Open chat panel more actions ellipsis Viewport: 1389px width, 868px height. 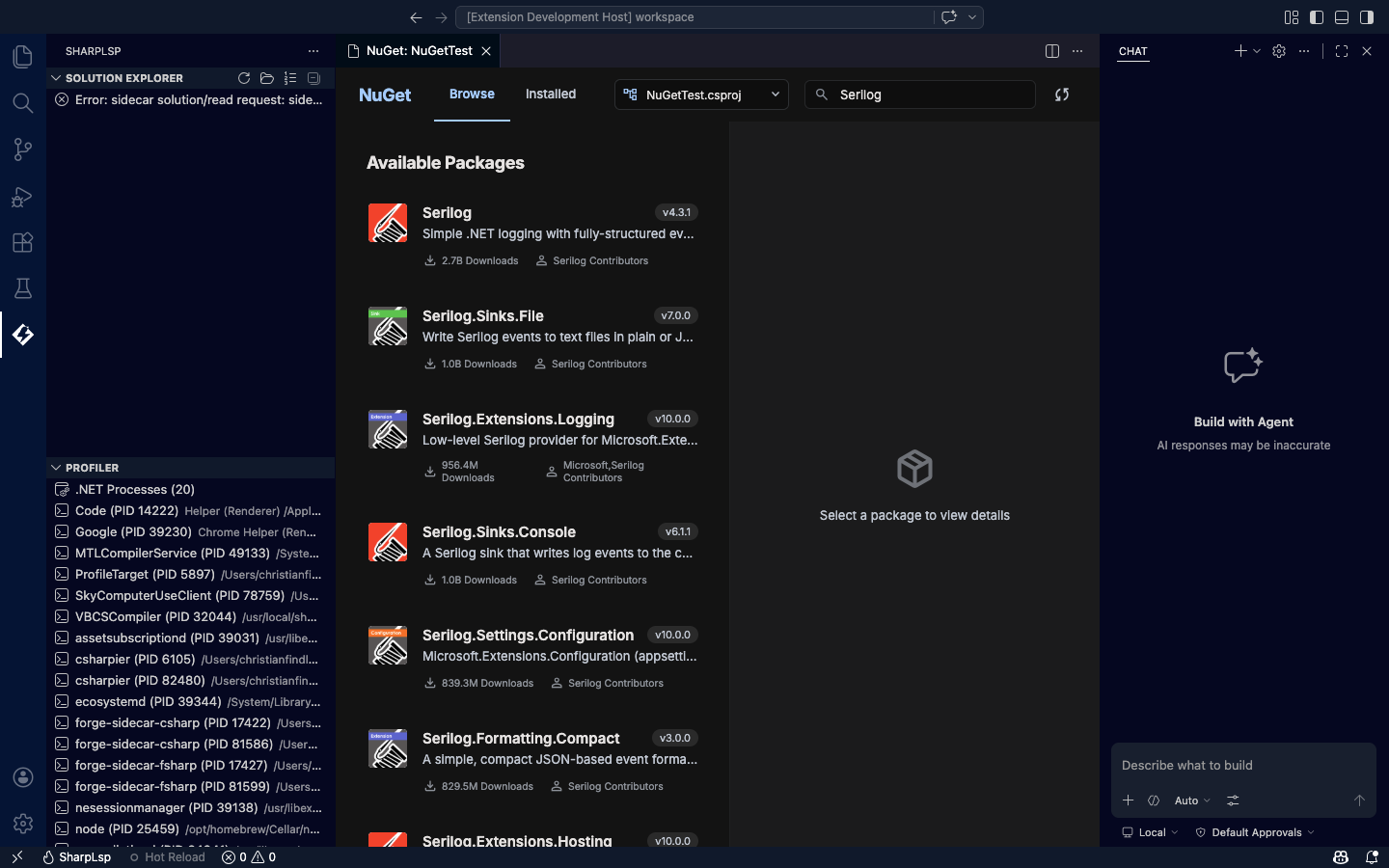(x=1304, y=51)
